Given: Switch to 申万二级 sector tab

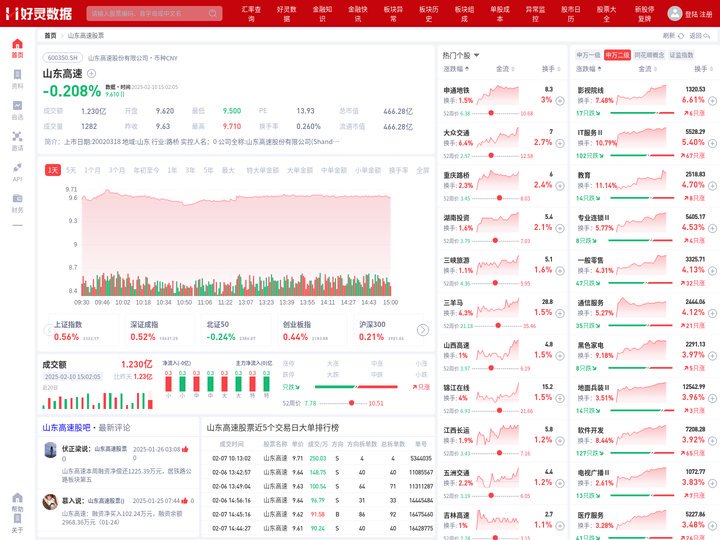Looking at the screenshot, I should pyautogui.click(x=617, y=55).
